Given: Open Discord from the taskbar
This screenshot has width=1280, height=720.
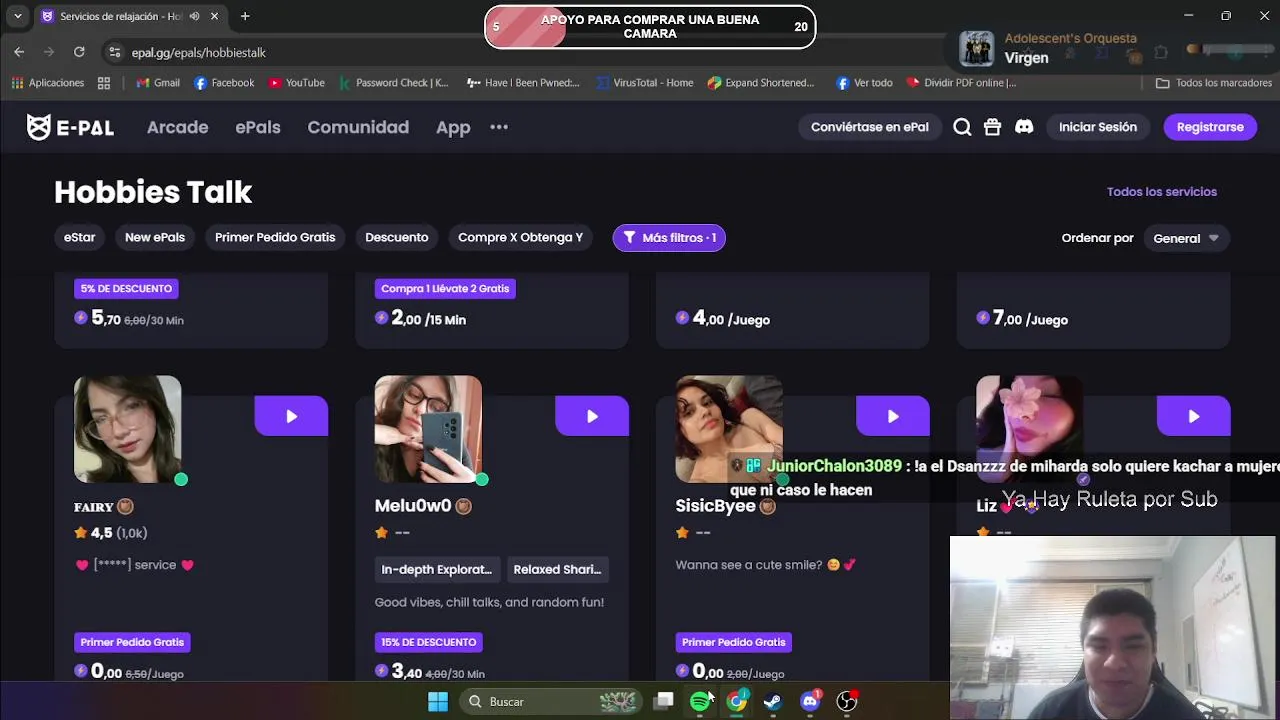Looking at the screenshot, I should (810, 702).
